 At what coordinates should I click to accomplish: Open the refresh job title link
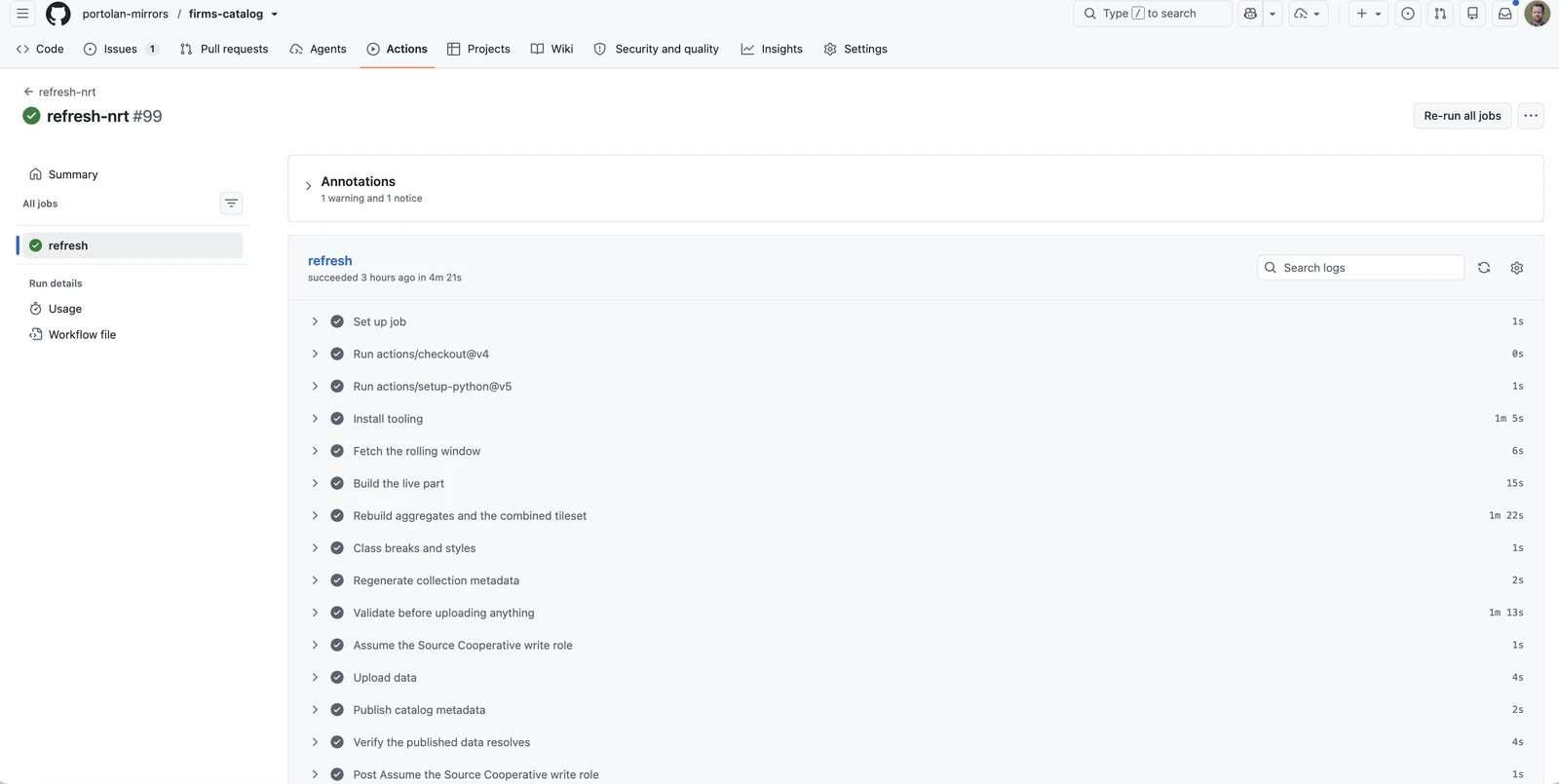(330, 261)
